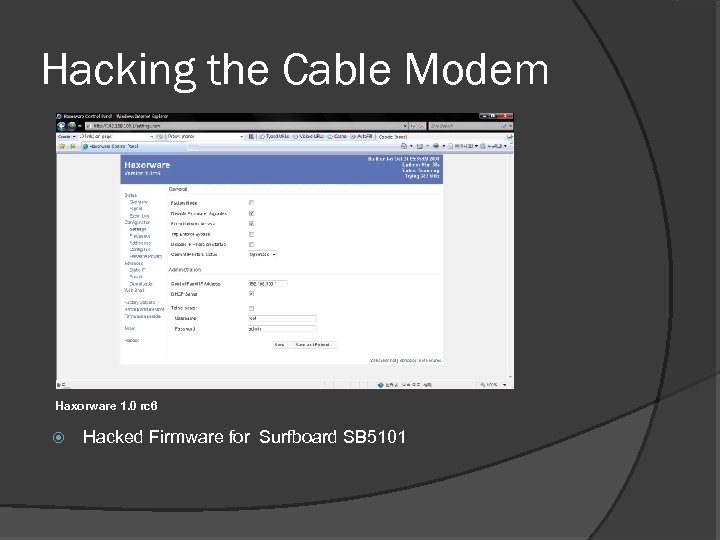Toggle the fourth General settings checkbox
The image size is (720, 540).
(x=251, y=234)
